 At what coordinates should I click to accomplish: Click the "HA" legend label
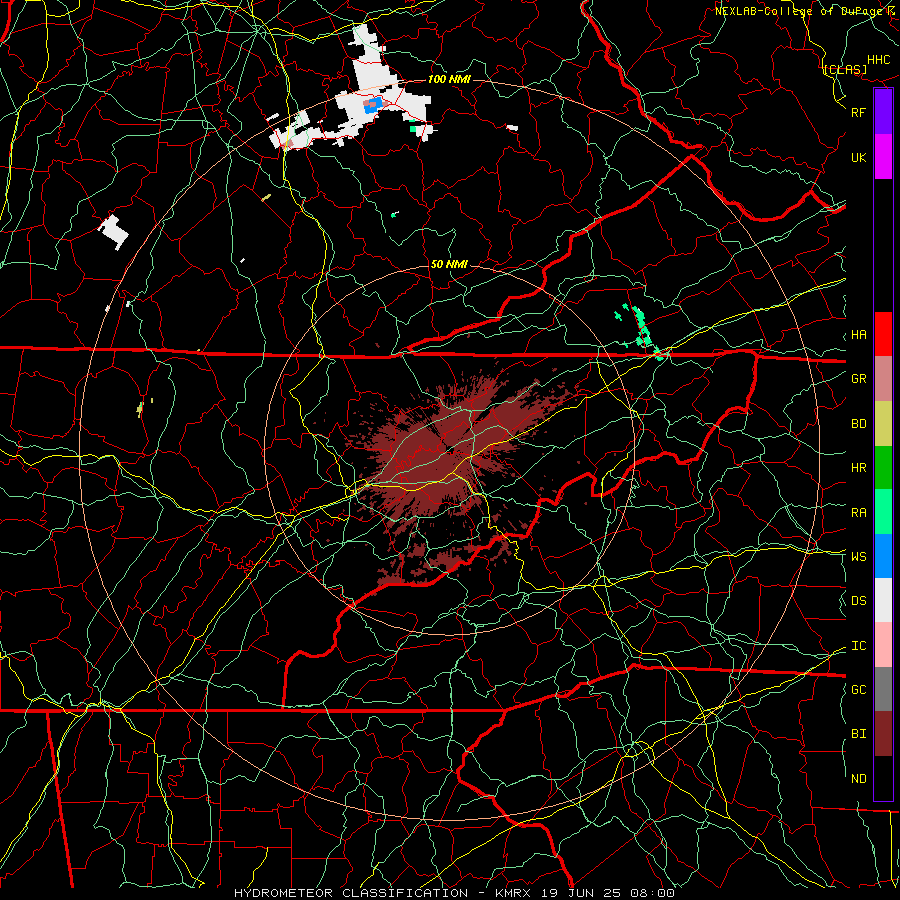859,335
